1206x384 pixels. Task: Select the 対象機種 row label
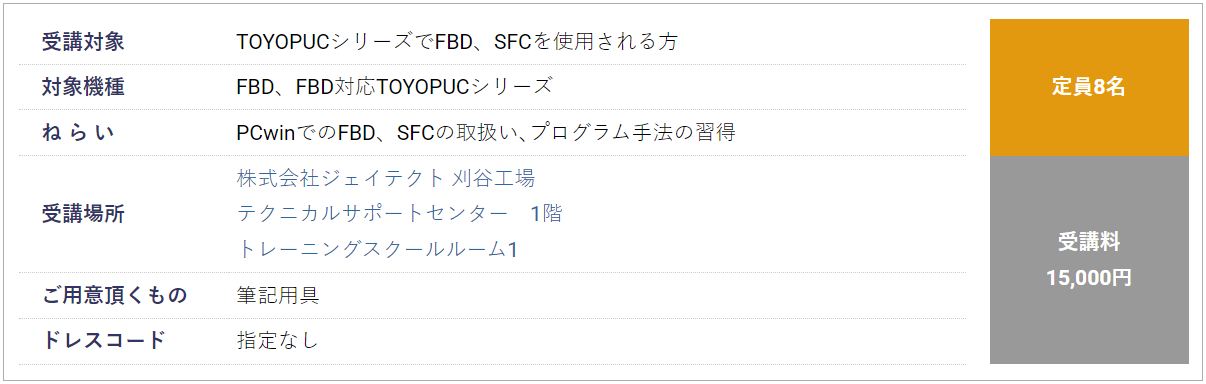click(x=83, y=87)
